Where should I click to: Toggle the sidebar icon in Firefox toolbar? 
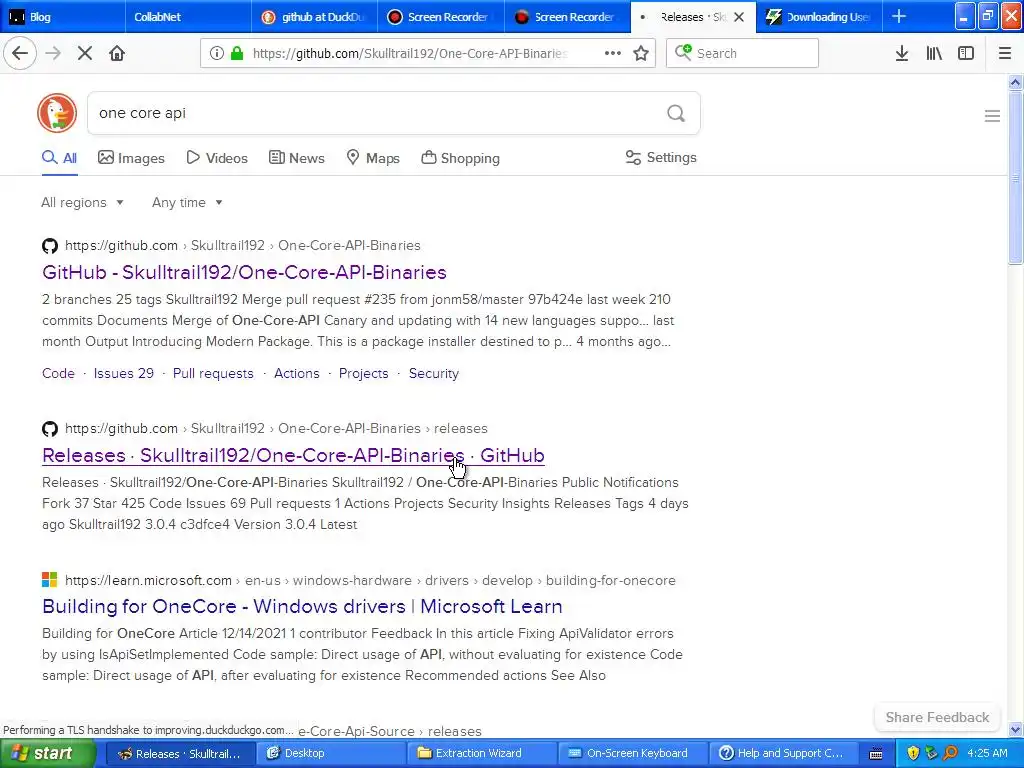pyautogui.click(x=966, y=54)
